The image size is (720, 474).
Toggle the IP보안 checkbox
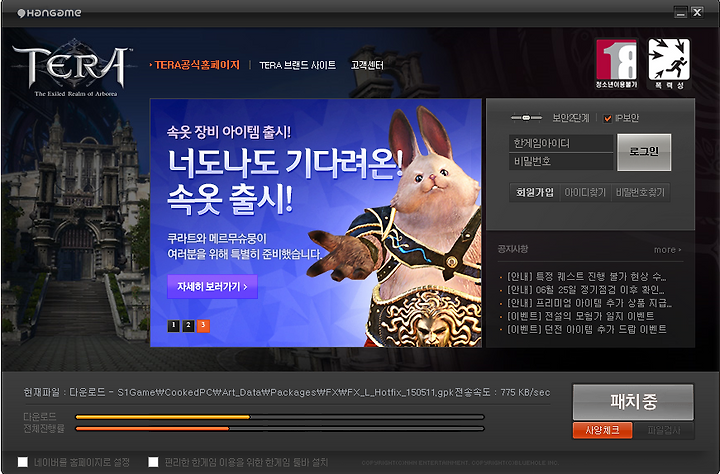point(608,118)
